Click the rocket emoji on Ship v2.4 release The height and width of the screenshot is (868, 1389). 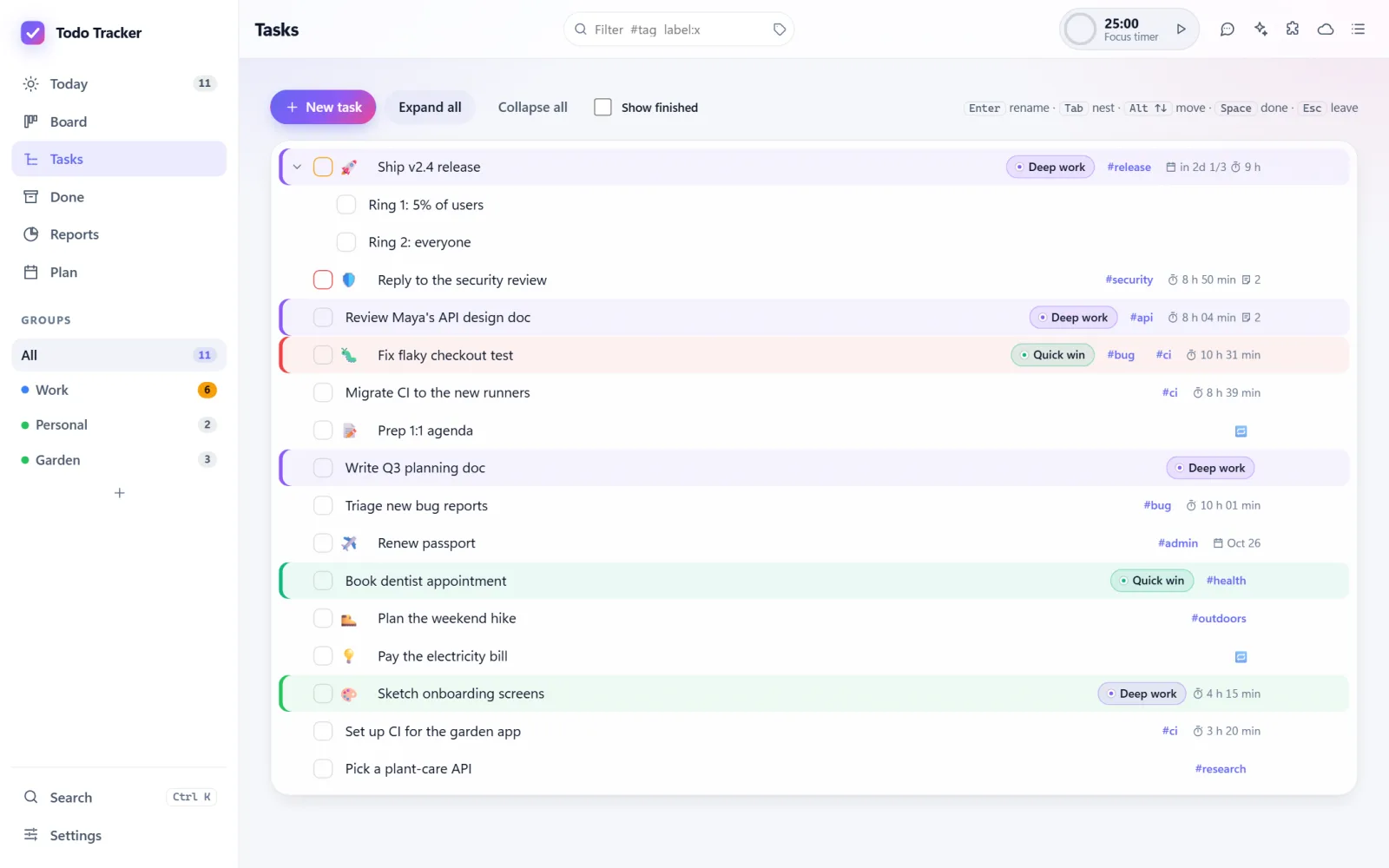(x=349, y=168)
